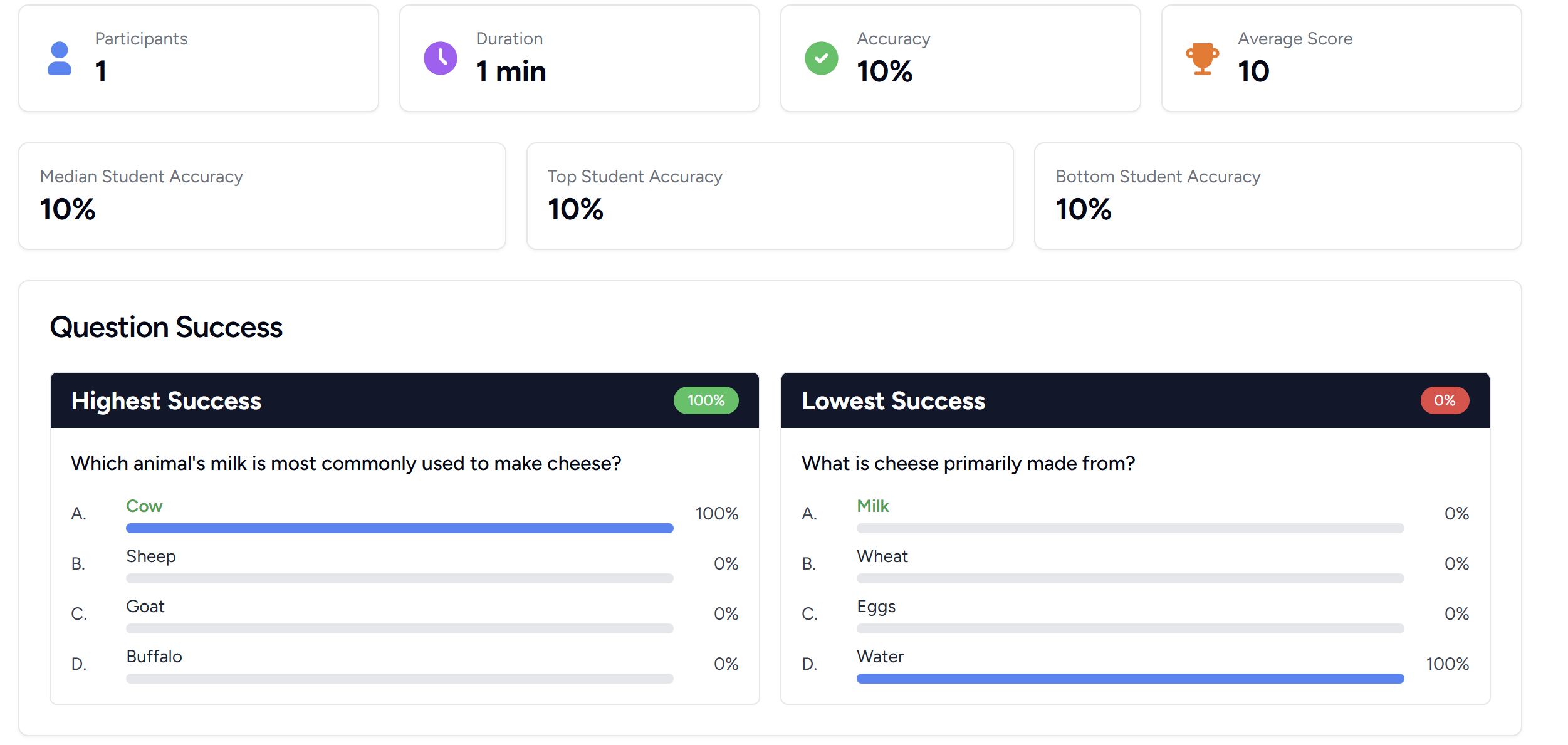Open the Question Success section header
The image size is (1568, 745).
click(167, 326)
